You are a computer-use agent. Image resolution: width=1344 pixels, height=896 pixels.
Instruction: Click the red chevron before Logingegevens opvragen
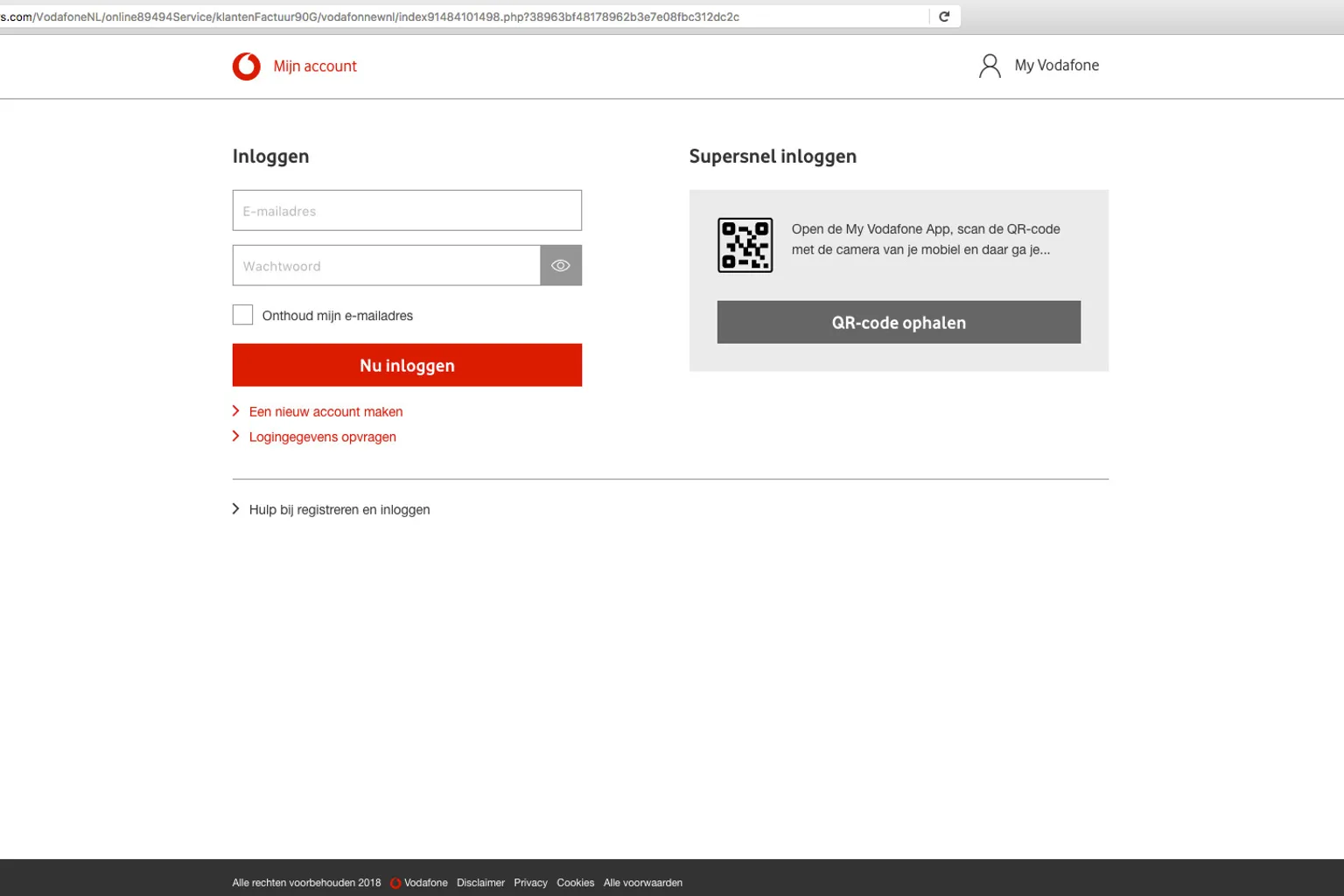pos(236,437)
